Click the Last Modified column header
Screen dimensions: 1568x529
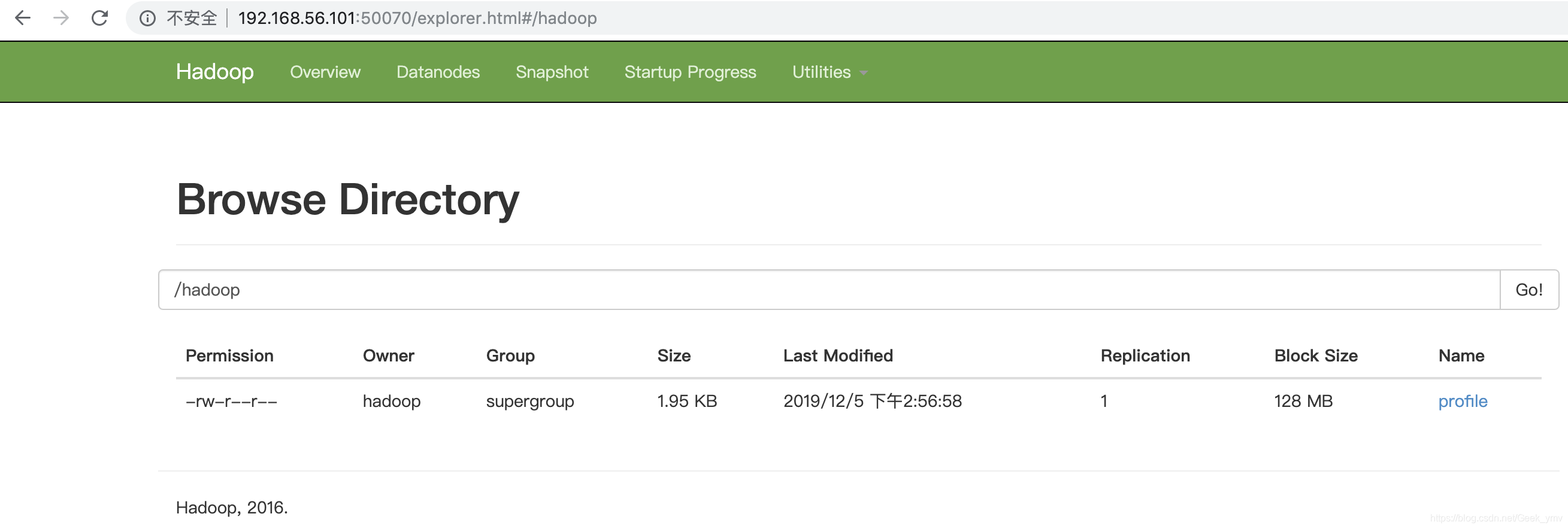point(837,355)
